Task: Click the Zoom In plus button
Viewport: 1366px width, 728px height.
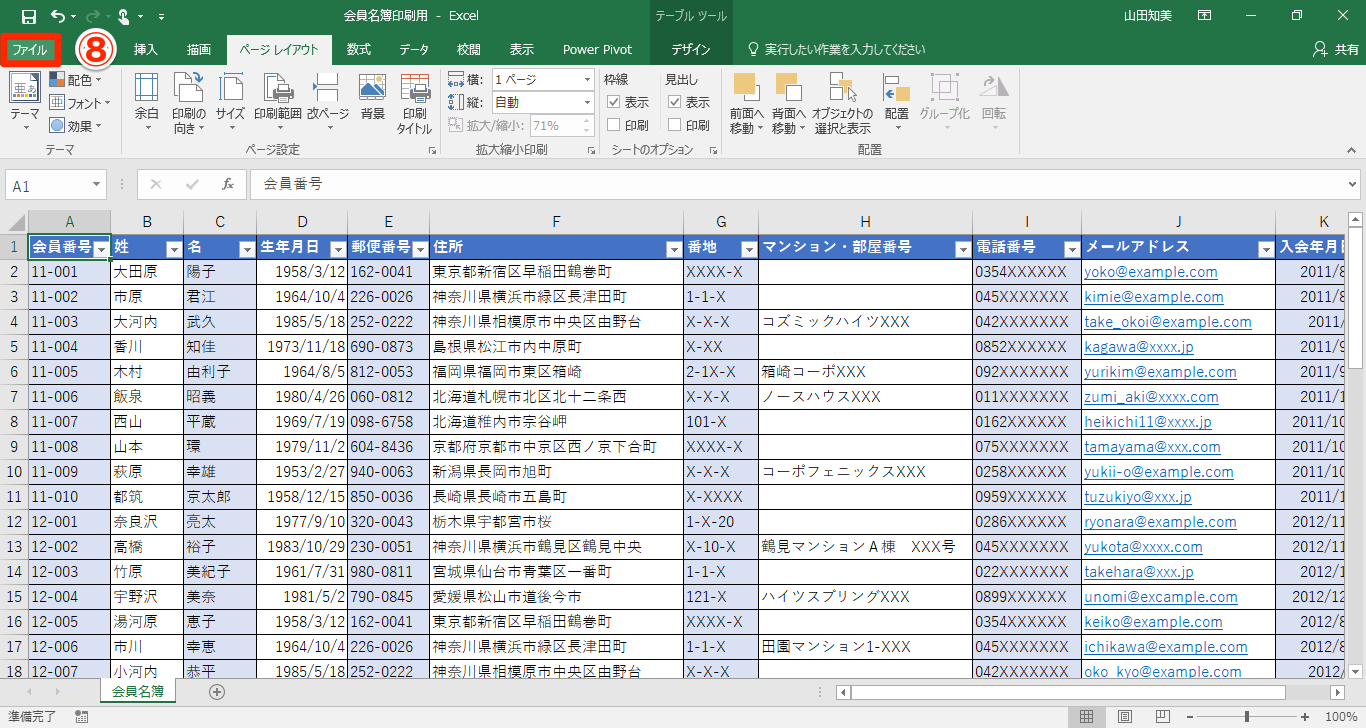Action: [1307, 716]
